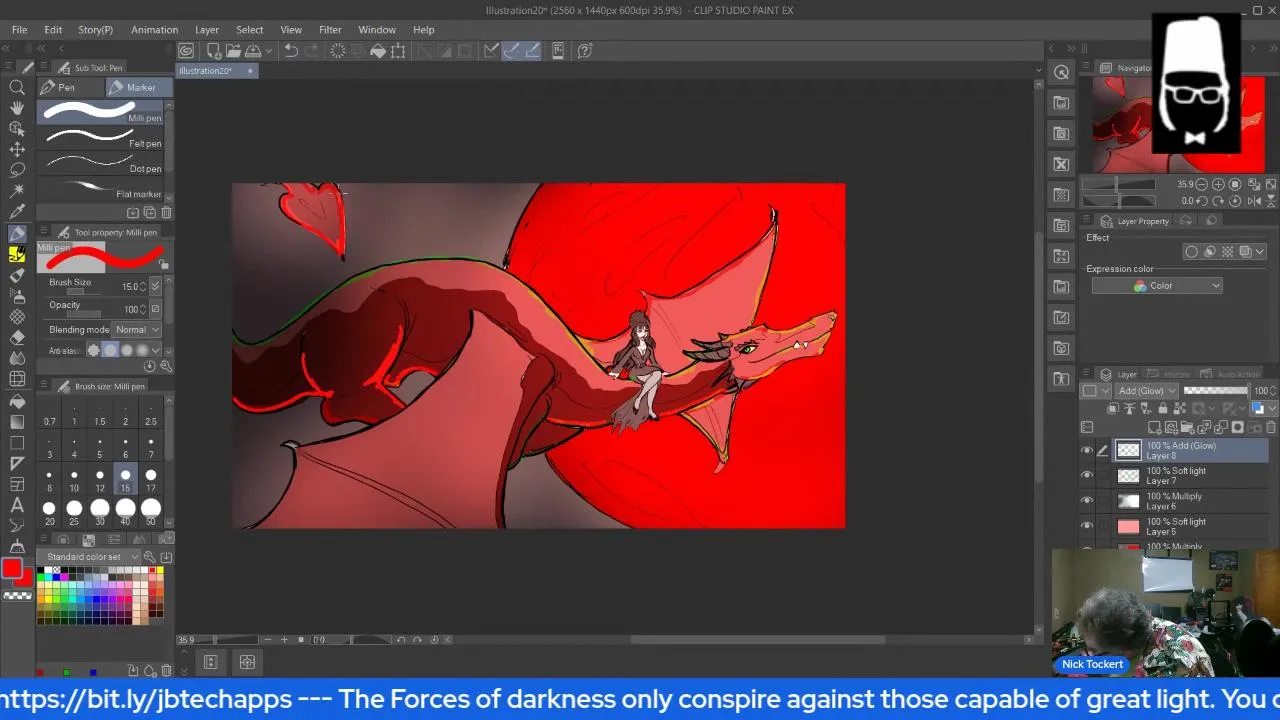Click the Undo arrow in command bar
1280x720 pixels.
291,51
